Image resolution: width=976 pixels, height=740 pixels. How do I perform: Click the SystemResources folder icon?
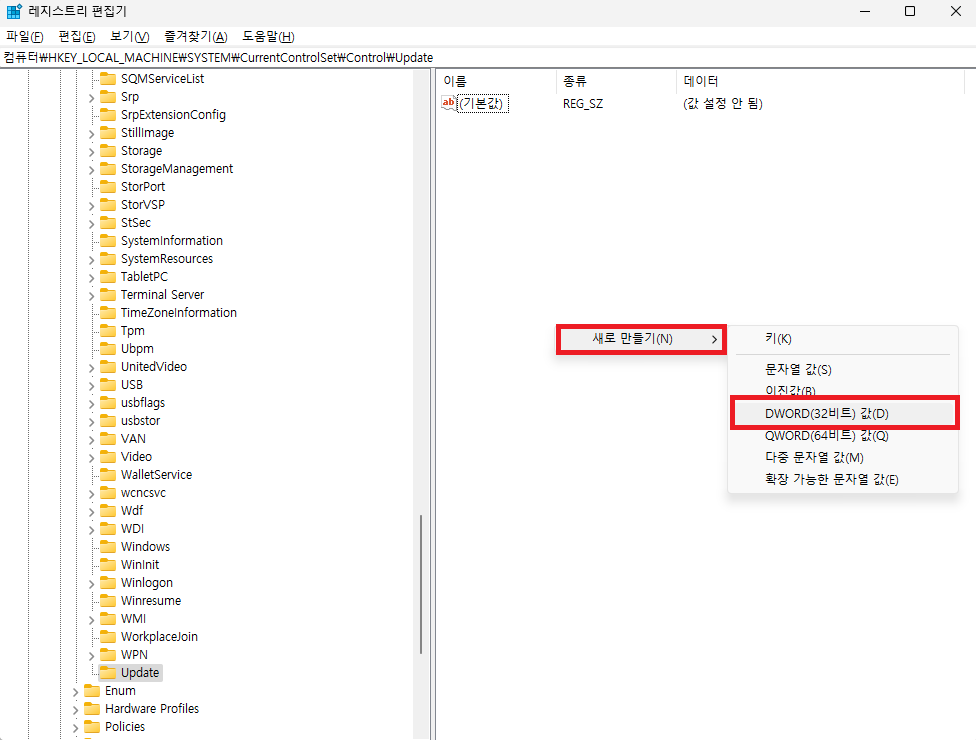point(108,258)
